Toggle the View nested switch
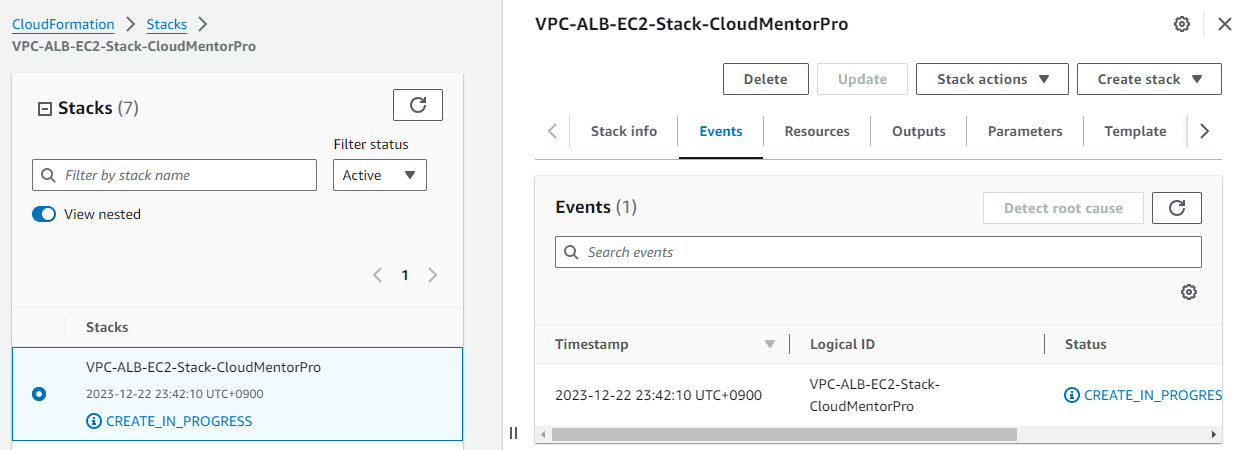Image resolution: width=1233 pixels, height=450 pixels. coord(44,214)
